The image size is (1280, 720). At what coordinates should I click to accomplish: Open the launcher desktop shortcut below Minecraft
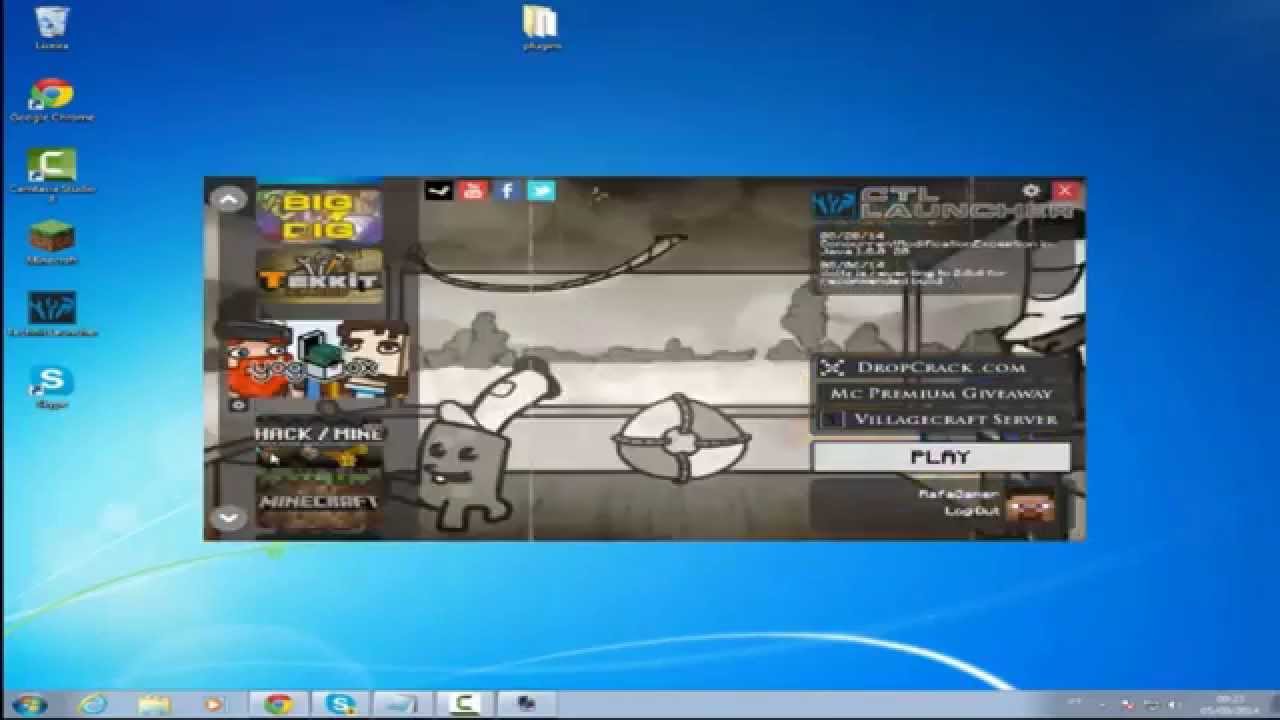click(x=51, y=315)
